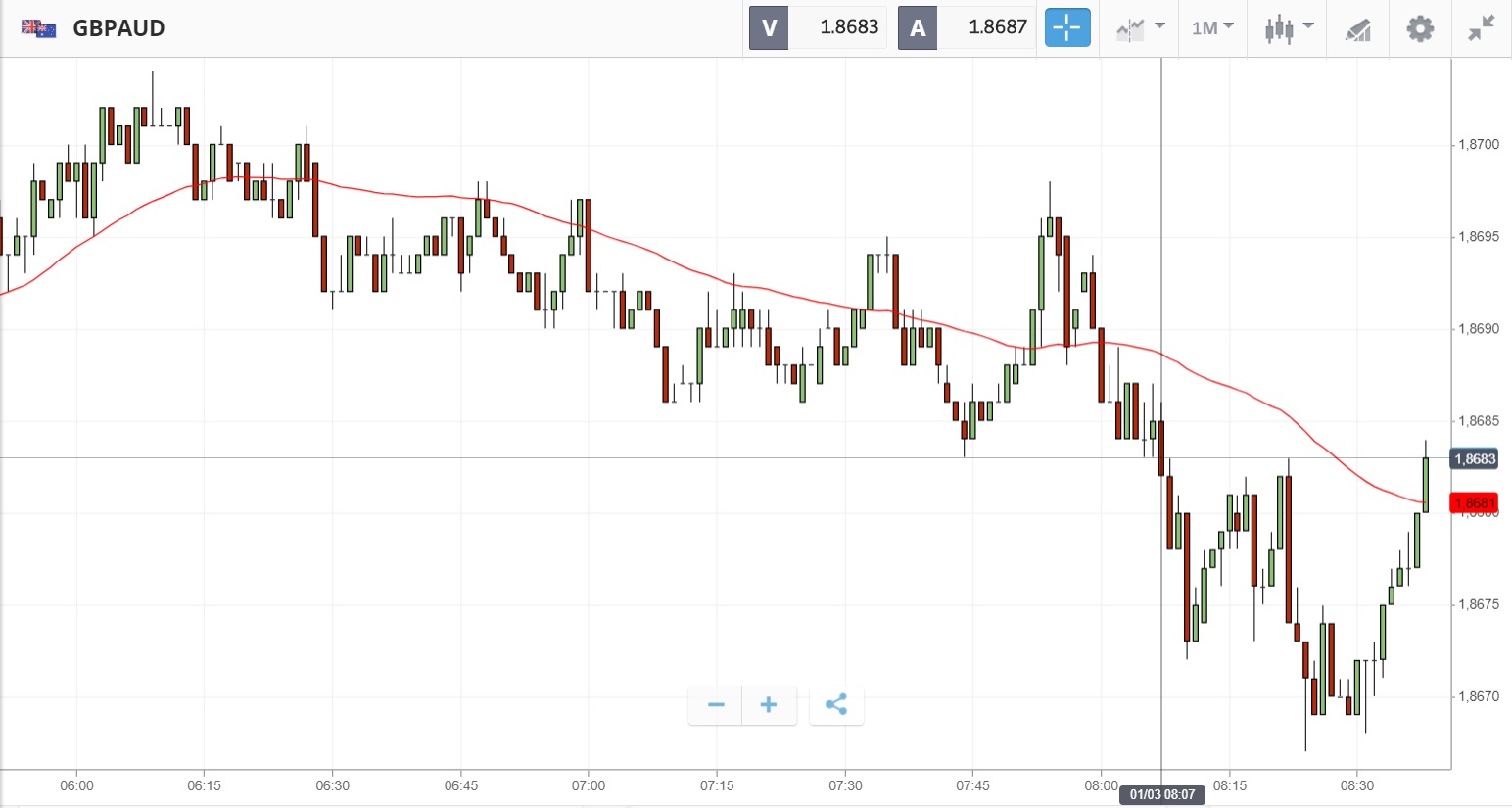1512x808 pixels.
Task: Toggle the crosshair cursor button
Action: click(x=1066, y=27)
